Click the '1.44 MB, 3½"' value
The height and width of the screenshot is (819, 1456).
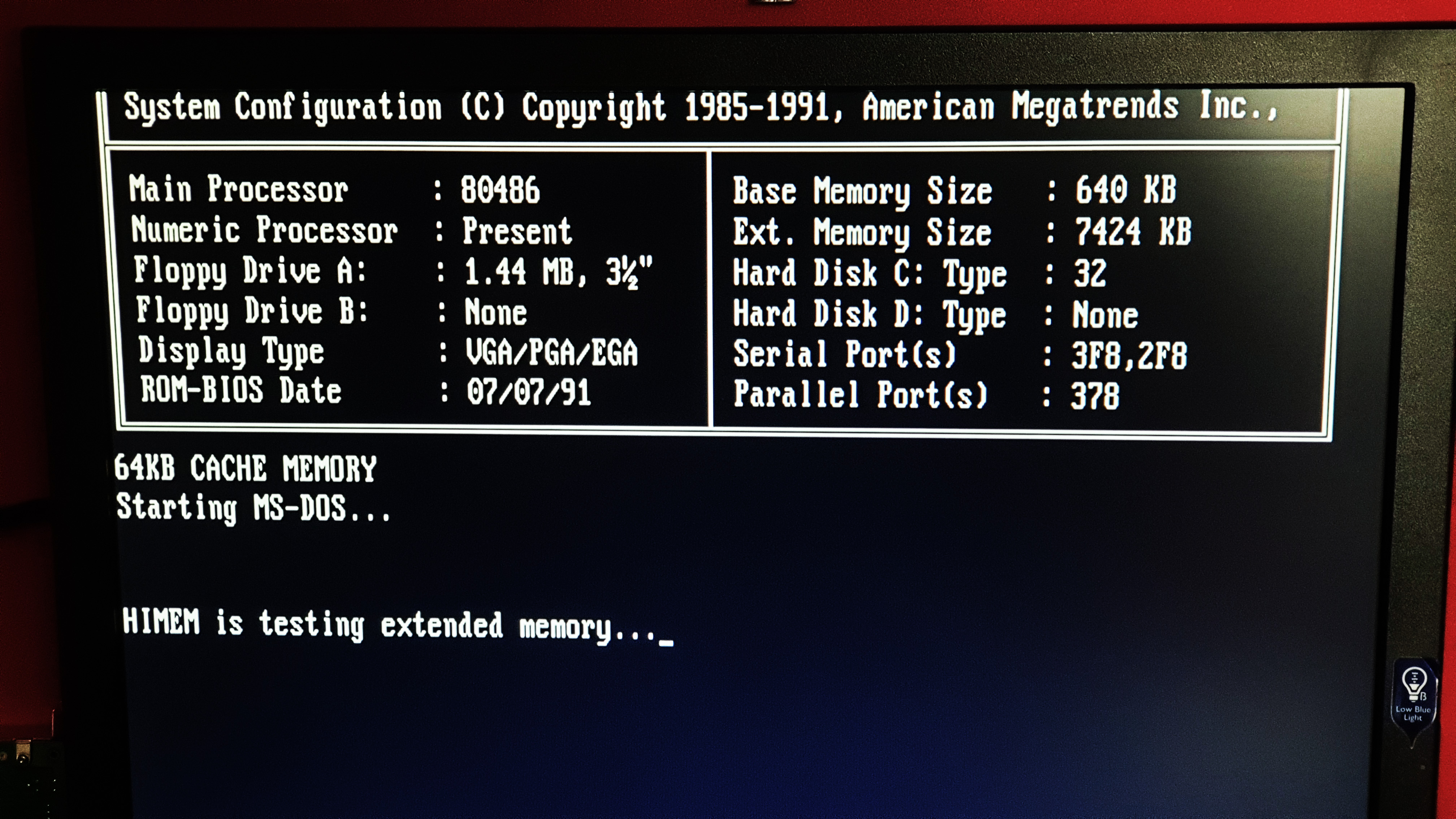pyautogui.click(x=558, y=272)
